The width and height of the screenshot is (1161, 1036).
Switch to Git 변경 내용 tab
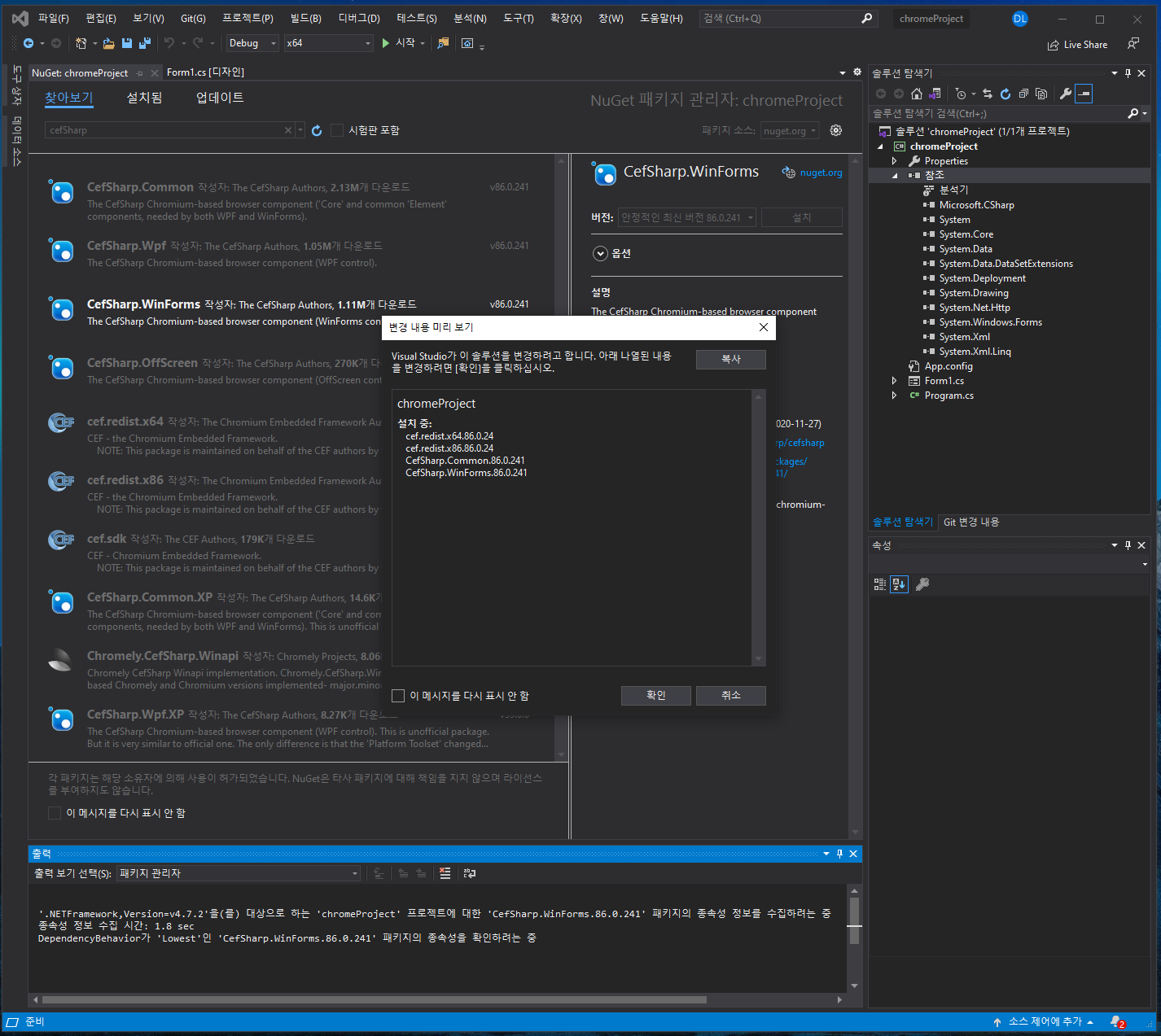coord(971,522)
